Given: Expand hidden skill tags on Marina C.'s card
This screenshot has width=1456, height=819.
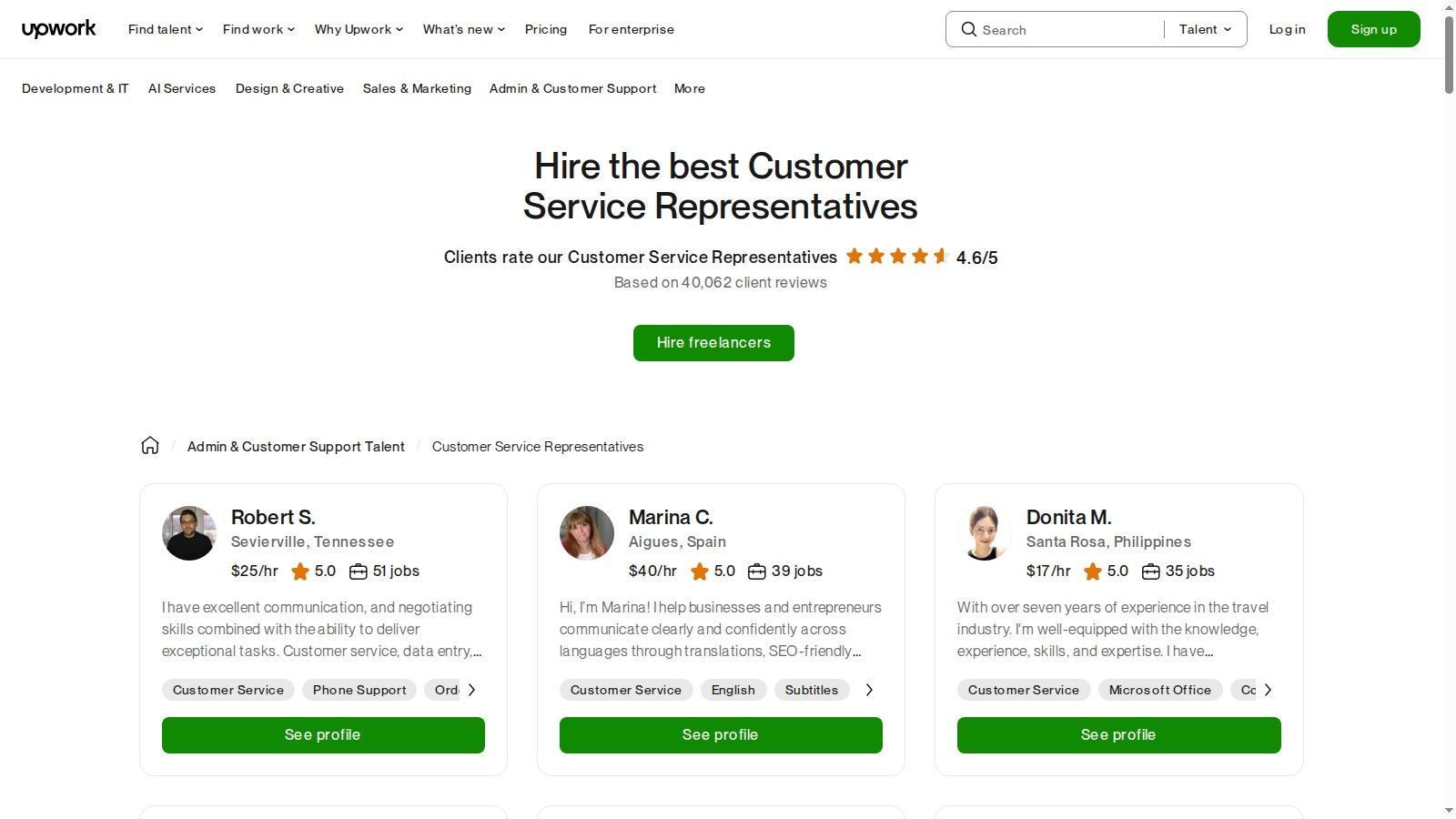Looking at the screenshot, I should (x=869, y=690).
